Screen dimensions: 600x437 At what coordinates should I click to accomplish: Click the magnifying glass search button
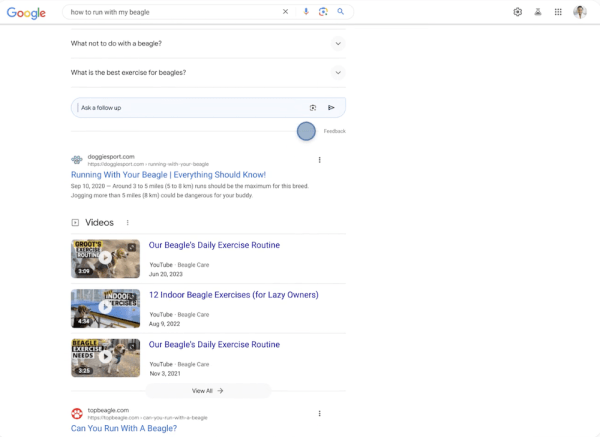pyautogui.click(x=340, y=12)
